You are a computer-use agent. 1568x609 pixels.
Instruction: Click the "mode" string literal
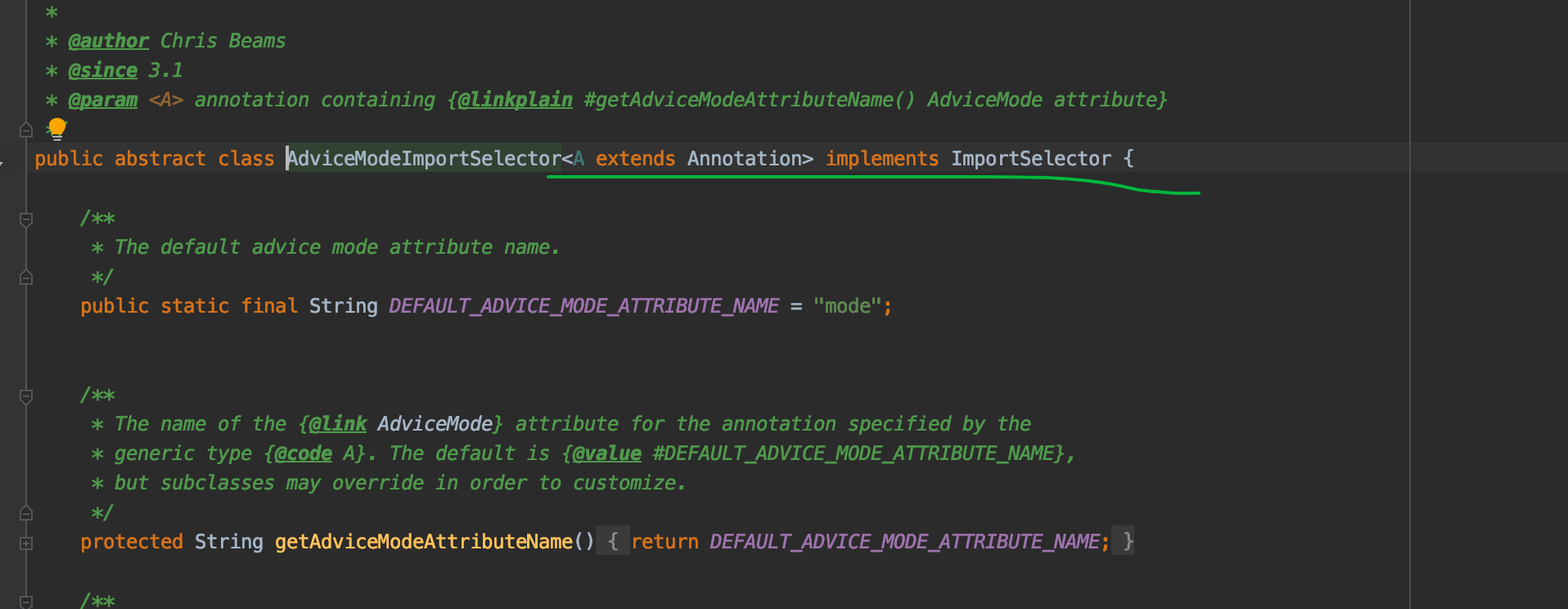[x=848, y=306]
